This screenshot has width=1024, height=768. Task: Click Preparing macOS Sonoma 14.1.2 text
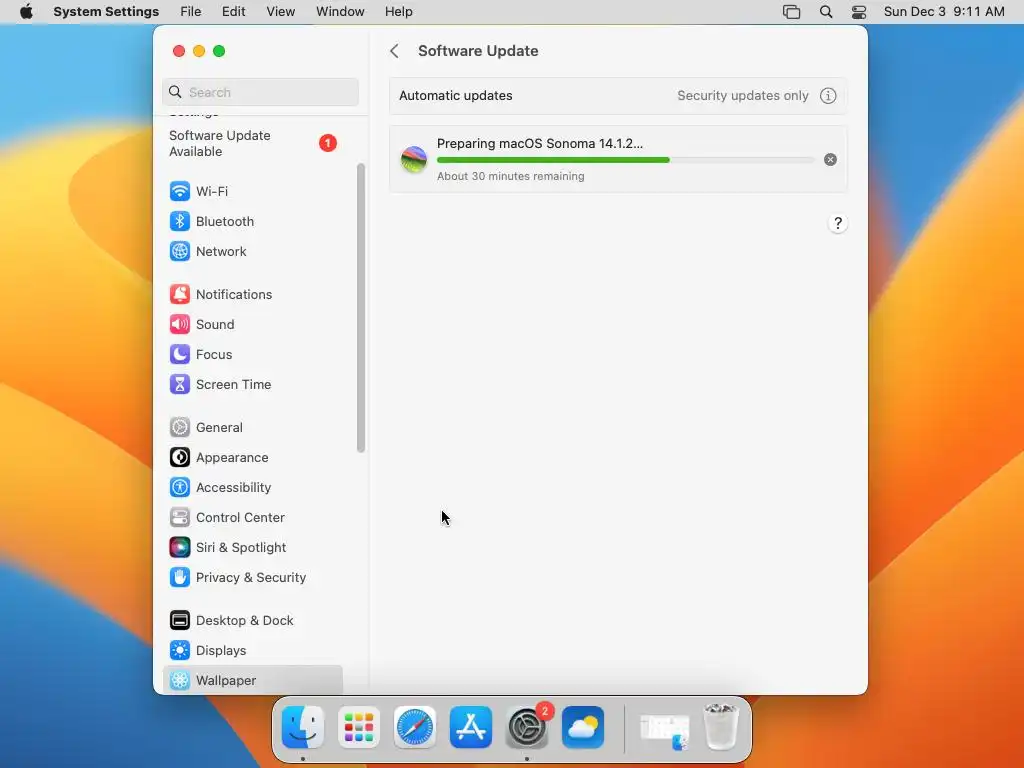540,144
